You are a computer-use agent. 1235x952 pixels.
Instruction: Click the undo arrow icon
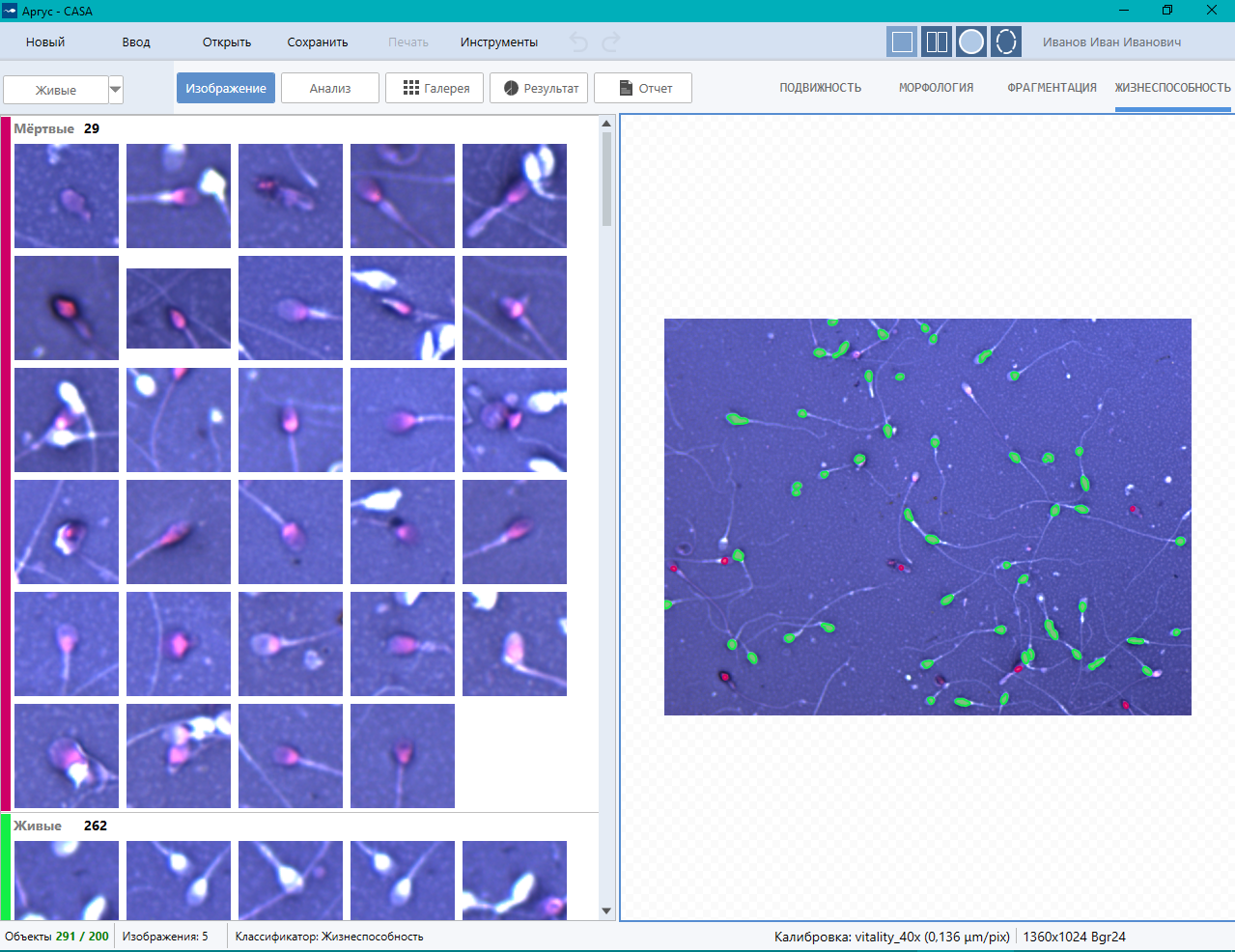tap(578, 42)
